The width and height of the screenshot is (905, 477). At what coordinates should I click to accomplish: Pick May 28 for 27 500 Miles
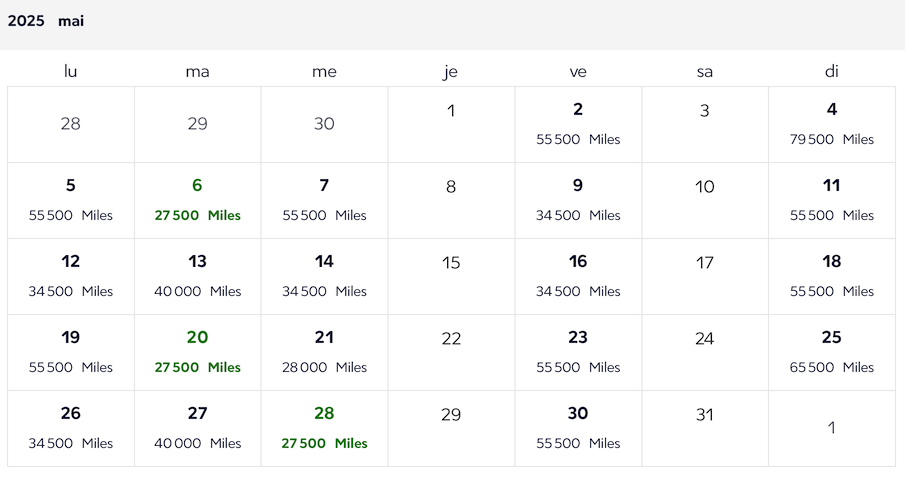pyautogui.click(x=324, y=428)
